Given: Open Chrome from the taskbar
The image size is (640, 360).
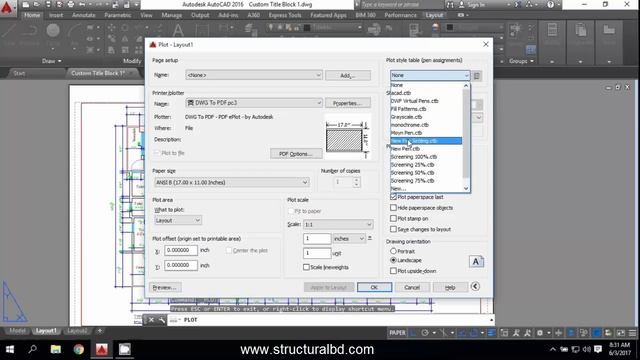Looking at the screenshot, I should [79, 349].
